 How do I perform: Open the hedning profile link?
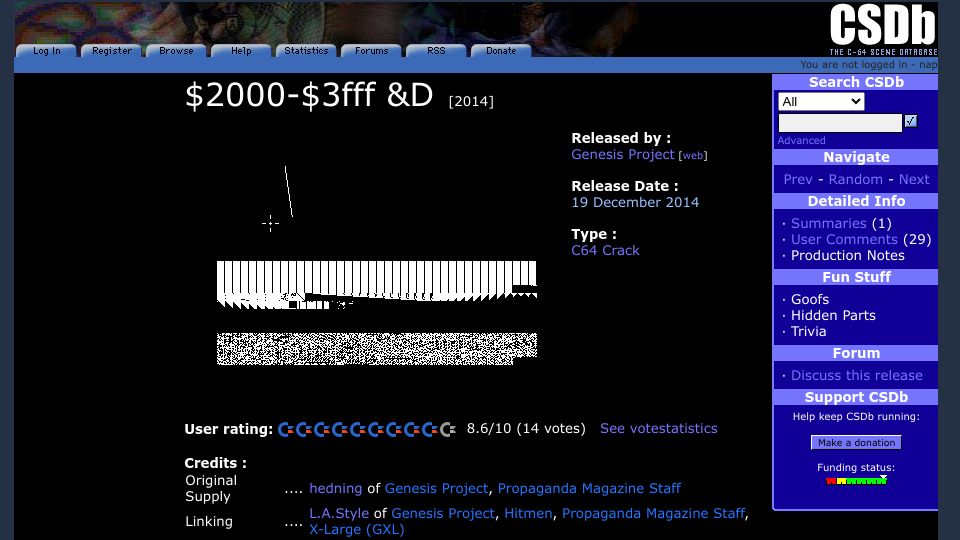pyautogui.click(x=336, y=489)
